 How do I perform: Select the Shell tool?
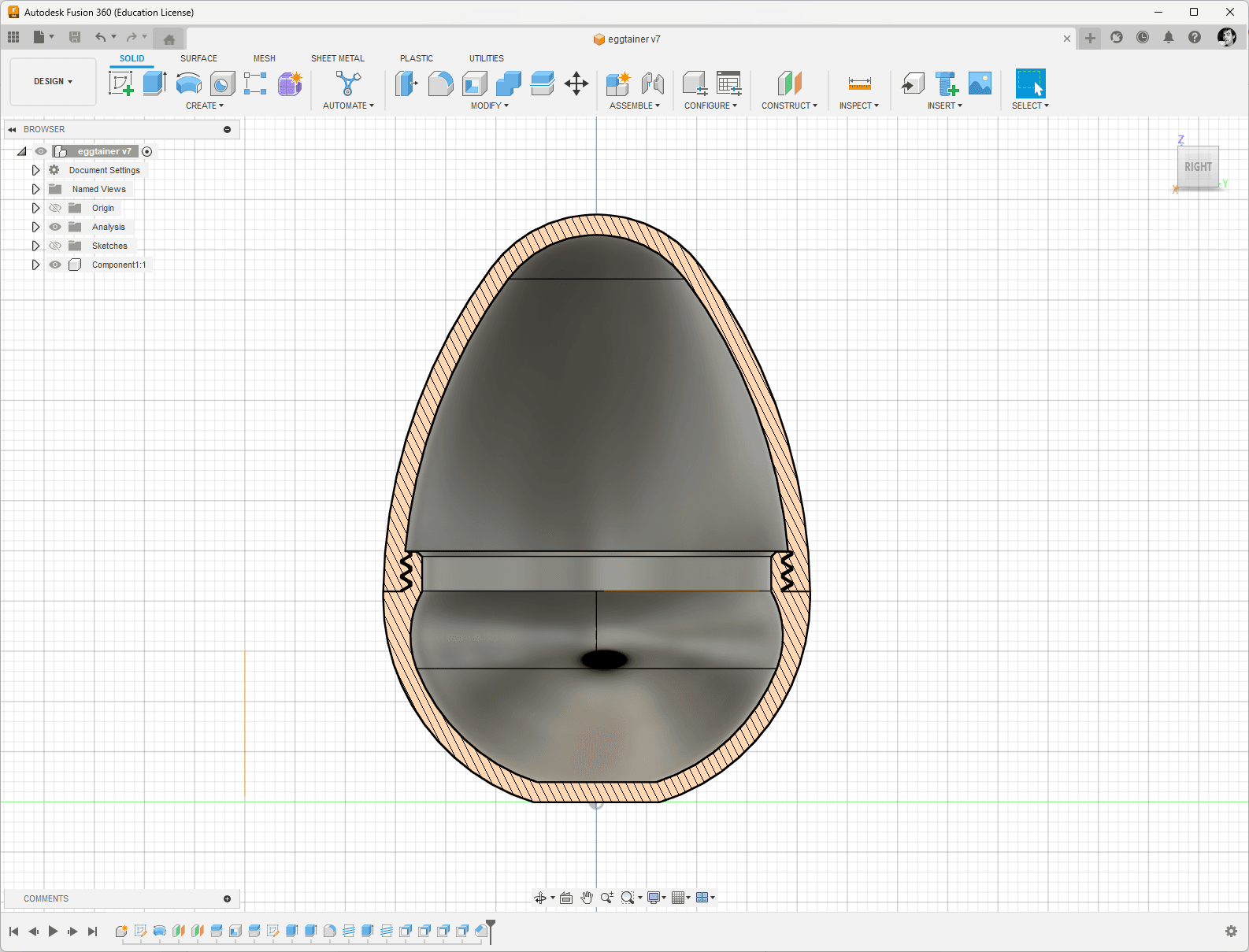point(475,83)
